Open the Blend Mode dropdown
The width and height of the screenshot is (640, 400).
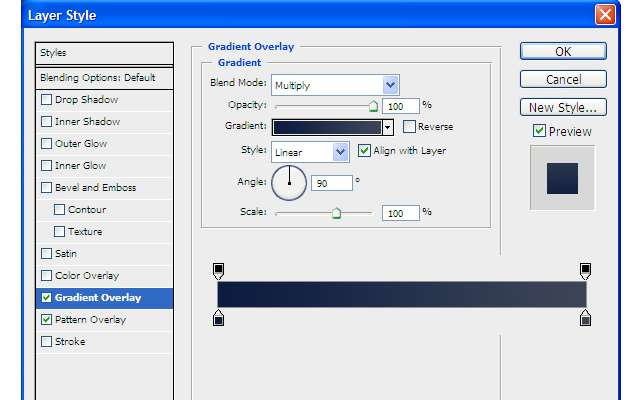(x=390, y=85)
